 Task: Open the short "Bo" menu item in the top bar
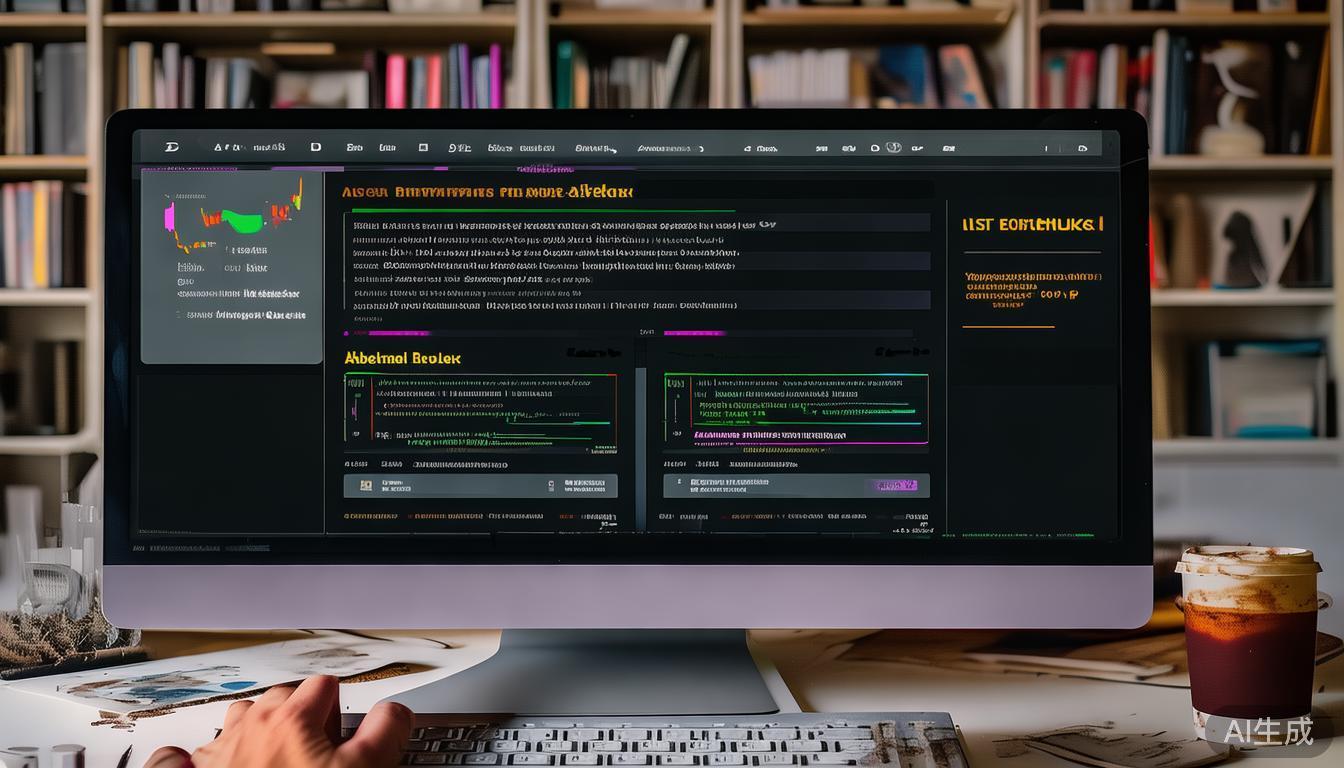(354, 147)
